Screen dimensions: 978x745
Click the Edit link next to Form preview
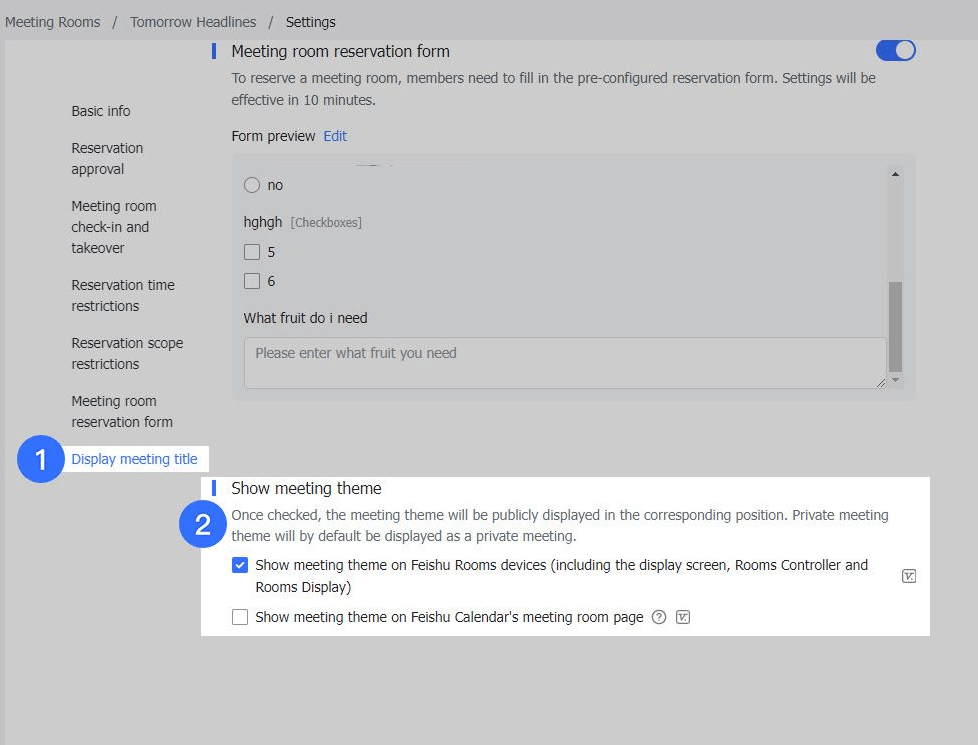click(335, 136)
